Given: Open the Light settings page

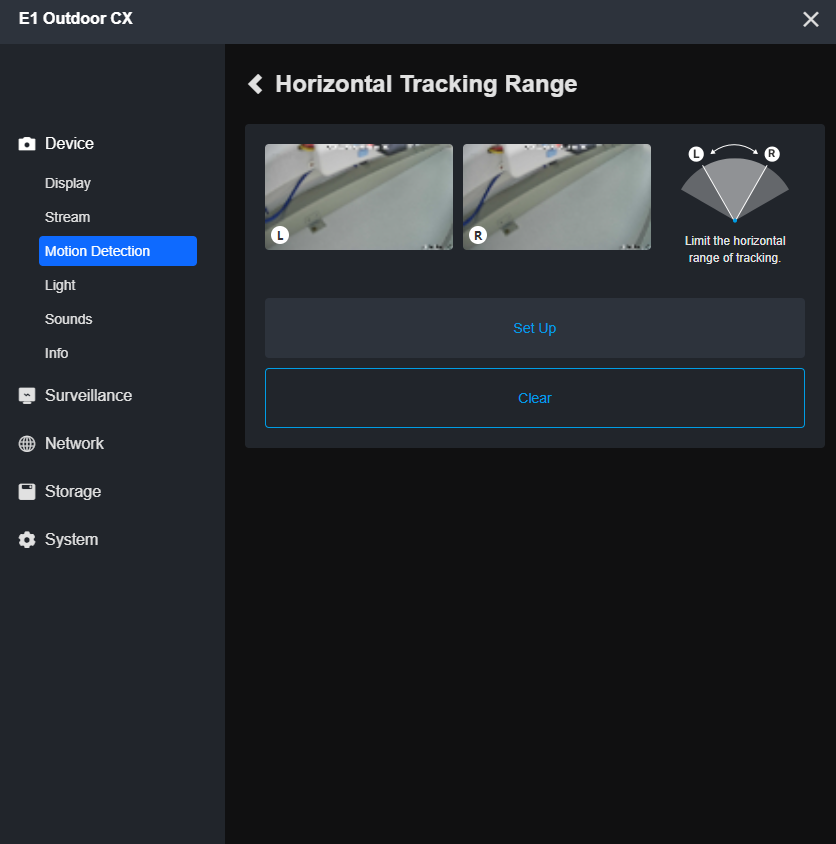Looking at the screenshot, I should pyautogui.click(x=60, y=285).
